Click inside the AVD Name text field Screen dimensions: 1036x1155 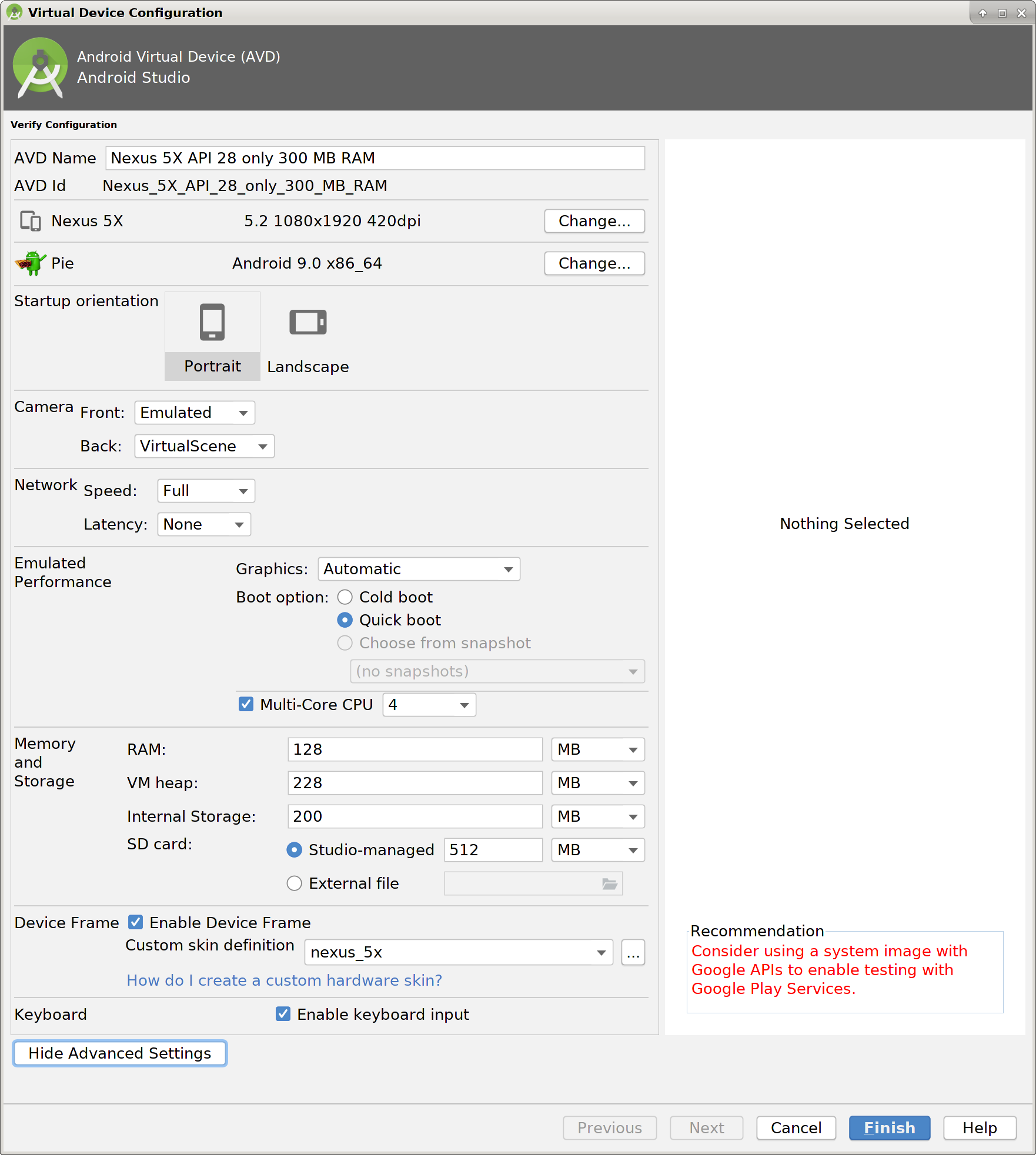coord(375,158)
